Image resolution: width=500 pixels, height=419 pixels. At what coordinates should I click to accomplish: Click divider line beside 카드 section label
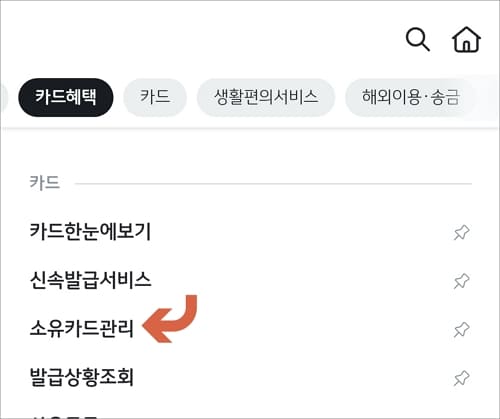(x=273, y=184)
